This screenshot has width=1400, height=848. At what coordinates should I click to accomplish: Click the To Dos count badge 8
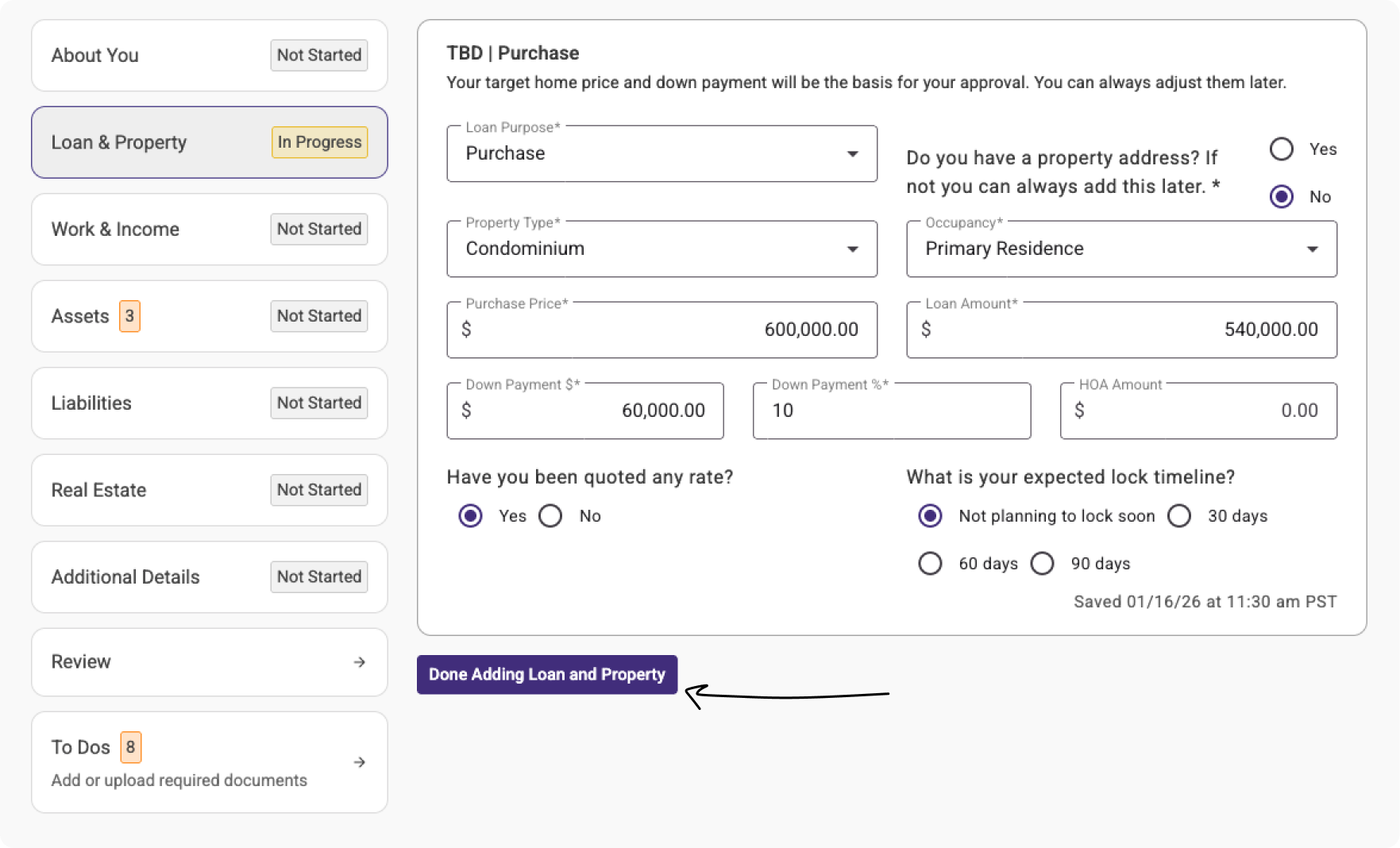(130, 747)
